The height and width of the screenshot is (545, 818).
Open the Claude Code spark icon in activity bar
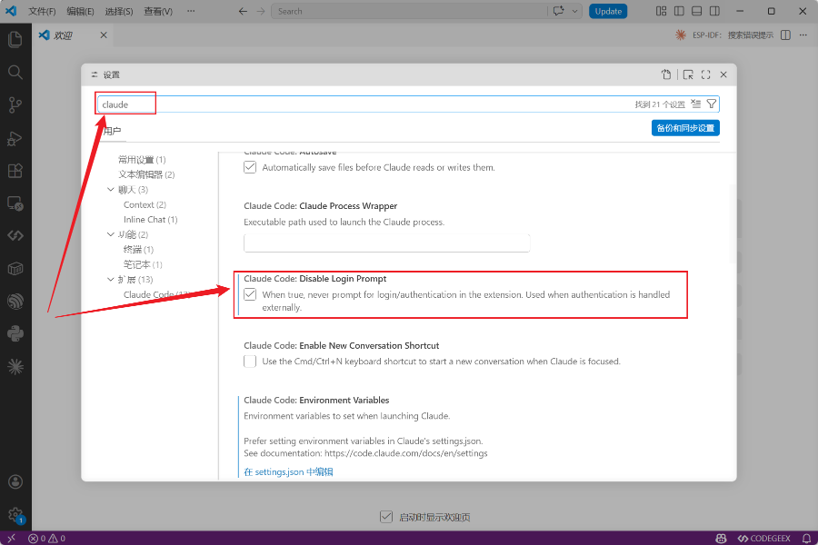15,367
